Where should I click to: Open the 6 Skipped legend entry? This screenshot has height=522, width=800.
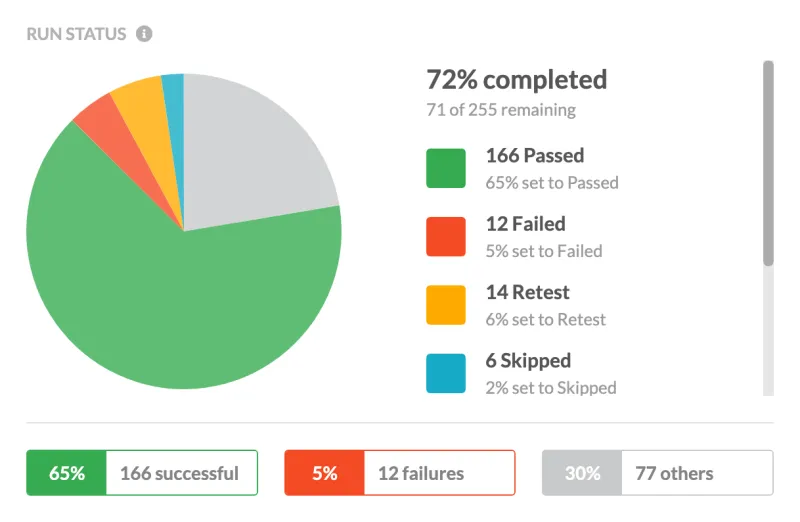551,374
